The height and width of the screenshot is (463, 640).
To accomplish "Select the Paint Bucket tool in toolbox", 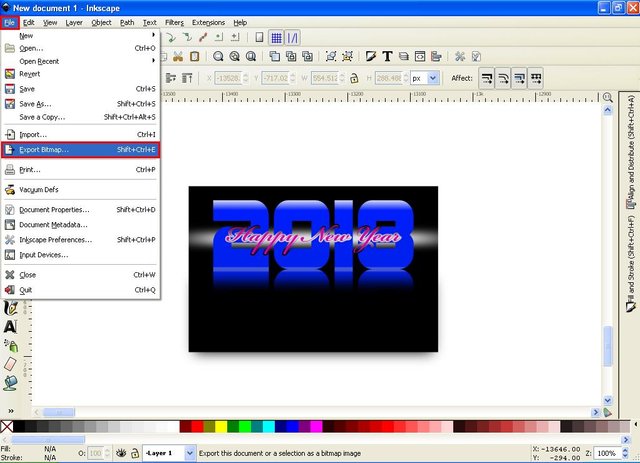I will [x=11, y=383].
